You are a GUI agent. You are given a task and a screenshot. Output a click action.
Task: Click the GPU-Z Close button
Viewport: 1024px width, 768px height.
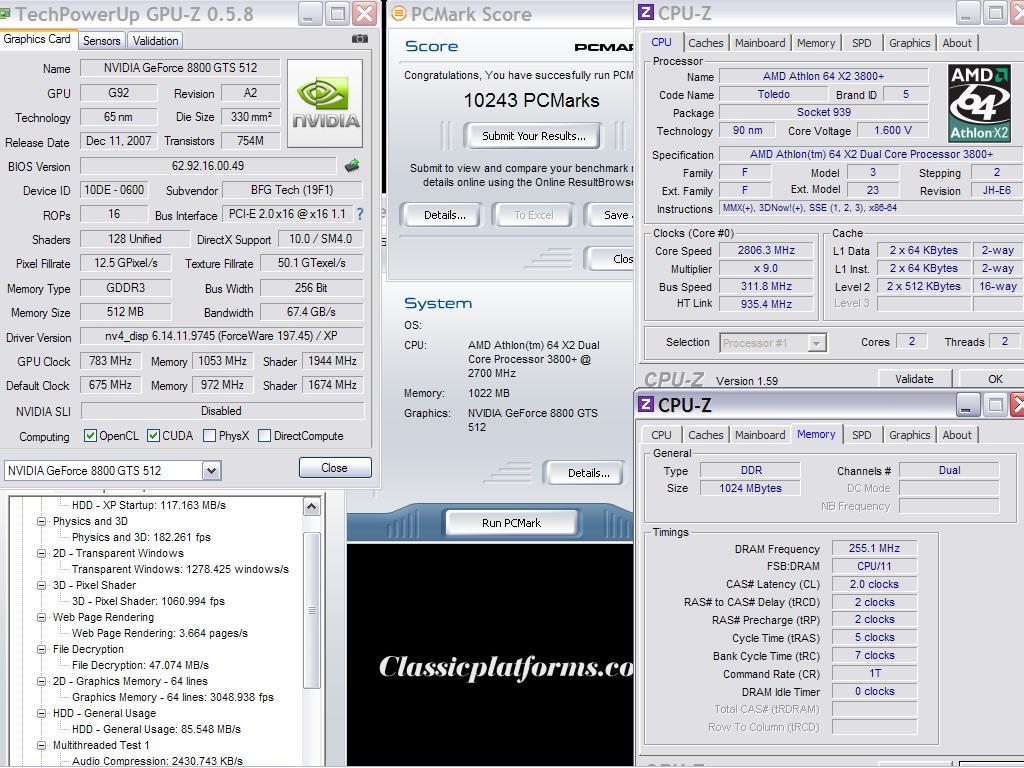click(x=334, y=468)
